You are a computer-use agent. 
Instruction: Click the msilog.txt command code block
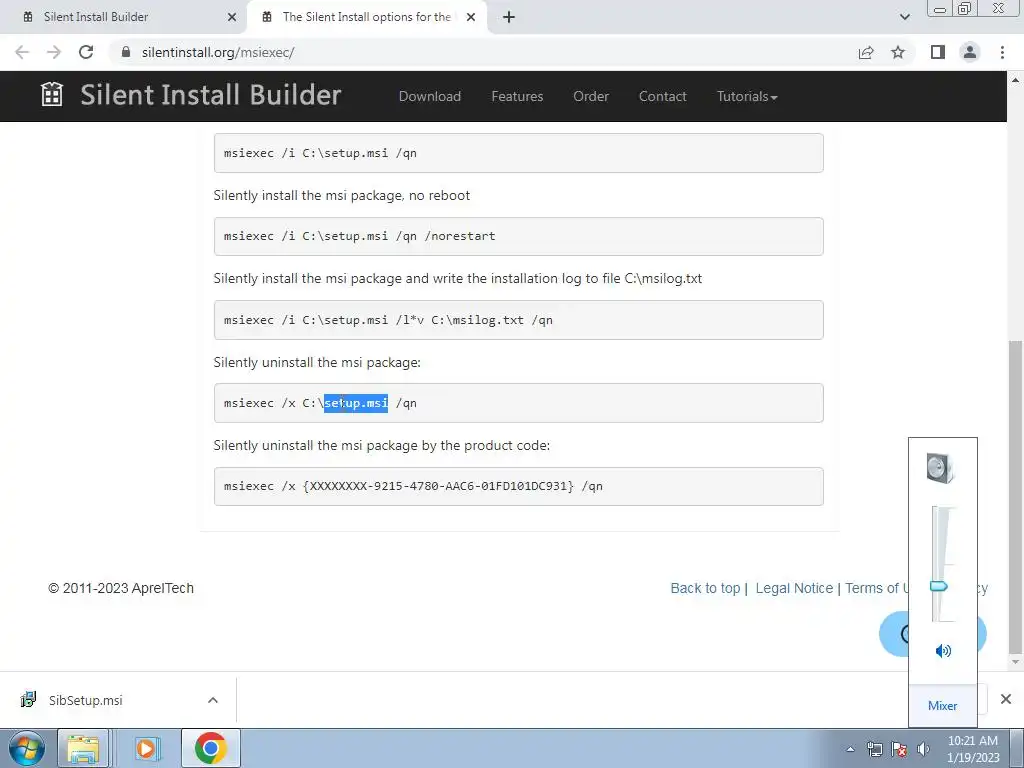519,320
